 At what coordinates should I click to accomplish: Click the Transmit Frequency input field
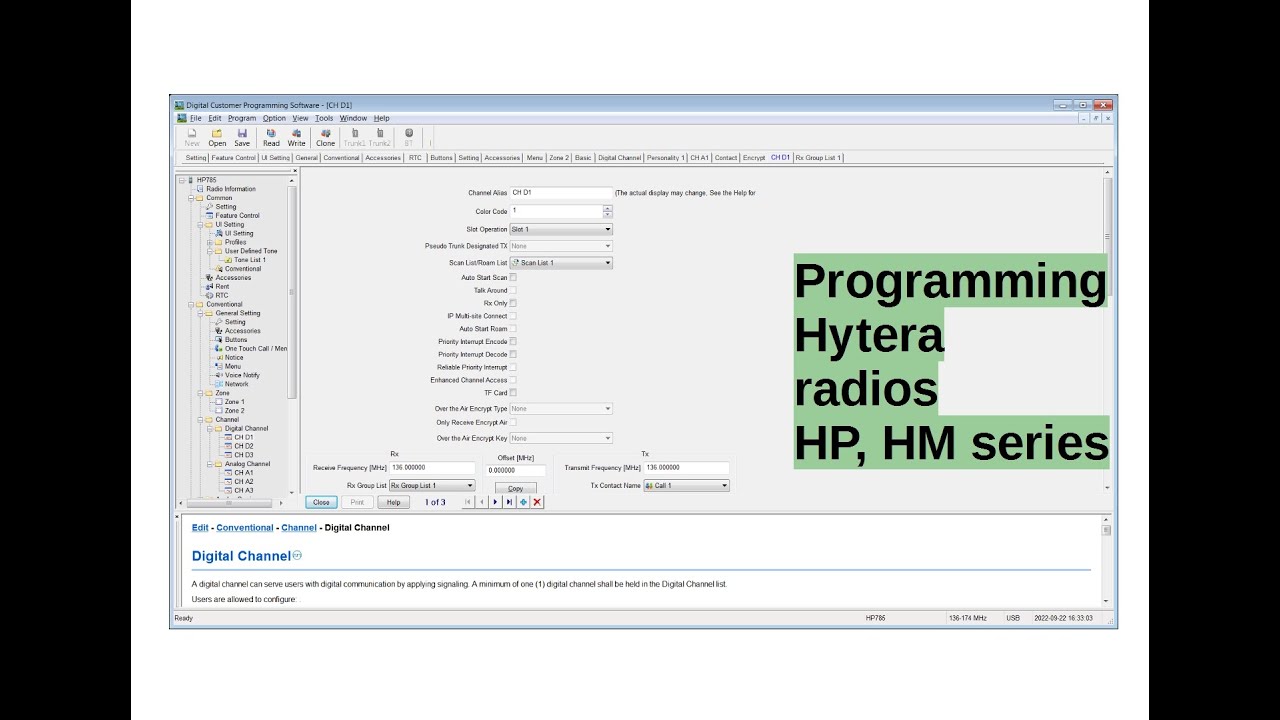(x=686, y=467)
